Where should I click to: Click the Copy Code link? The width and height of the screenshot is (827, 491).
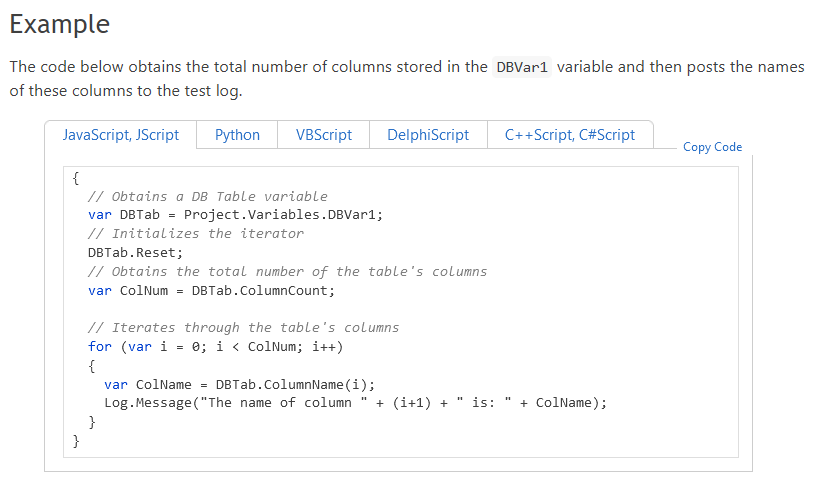[712, 147]
